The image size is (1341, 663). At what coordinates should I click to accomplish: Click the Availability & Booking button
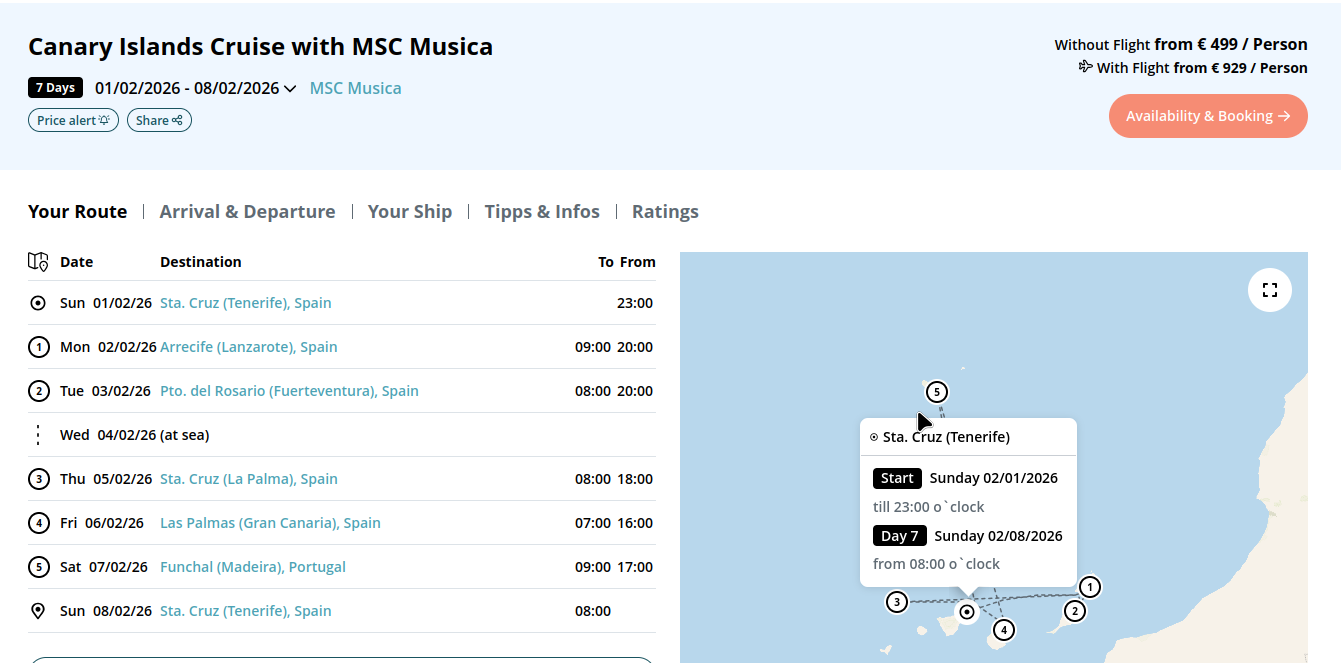click(x=1208, y=116)
